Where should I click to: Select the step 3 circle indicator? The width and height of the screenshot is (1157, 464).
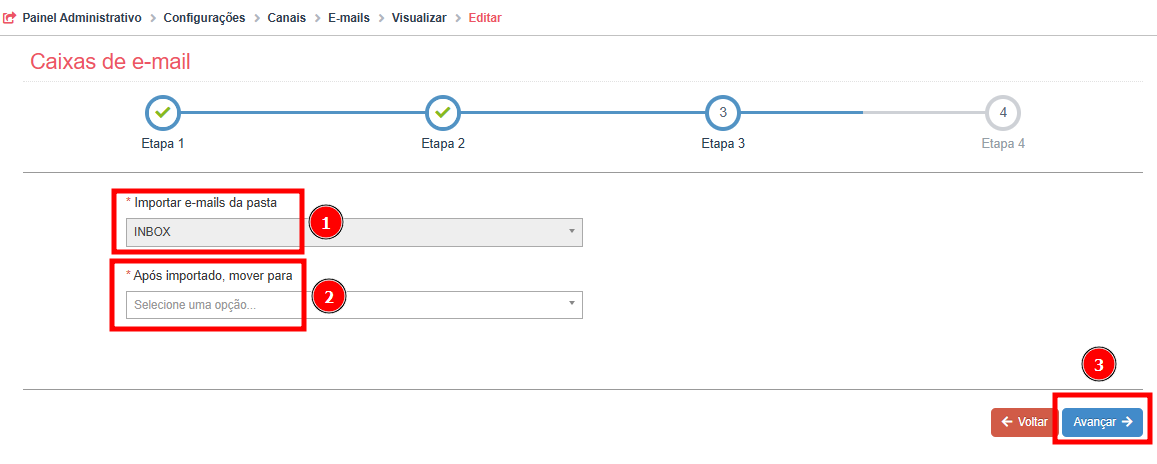tap(723, 113)
